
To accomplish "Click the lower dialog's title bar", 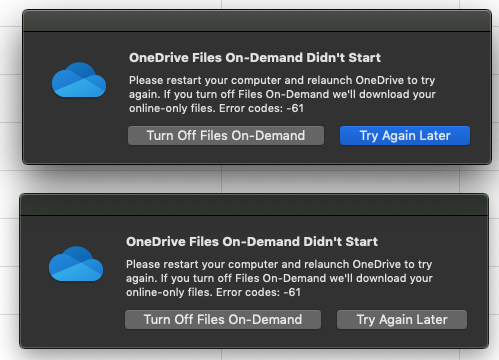I will [254, 205].
